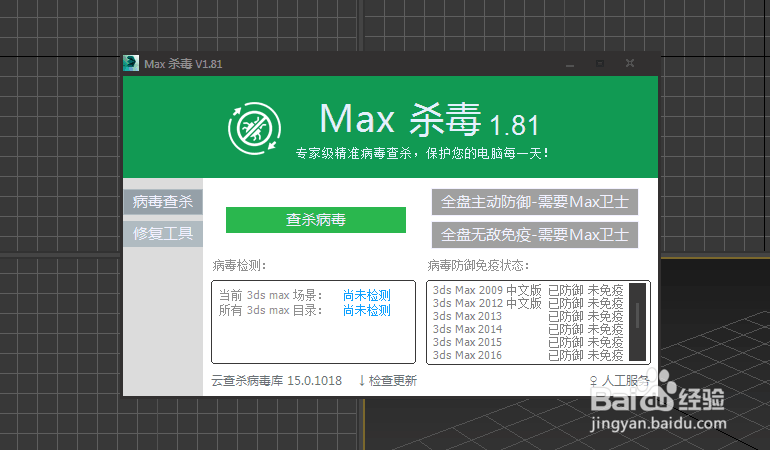
Task: Click the 病毒防御免疫状态: label
Action: [x=478, y=266]
